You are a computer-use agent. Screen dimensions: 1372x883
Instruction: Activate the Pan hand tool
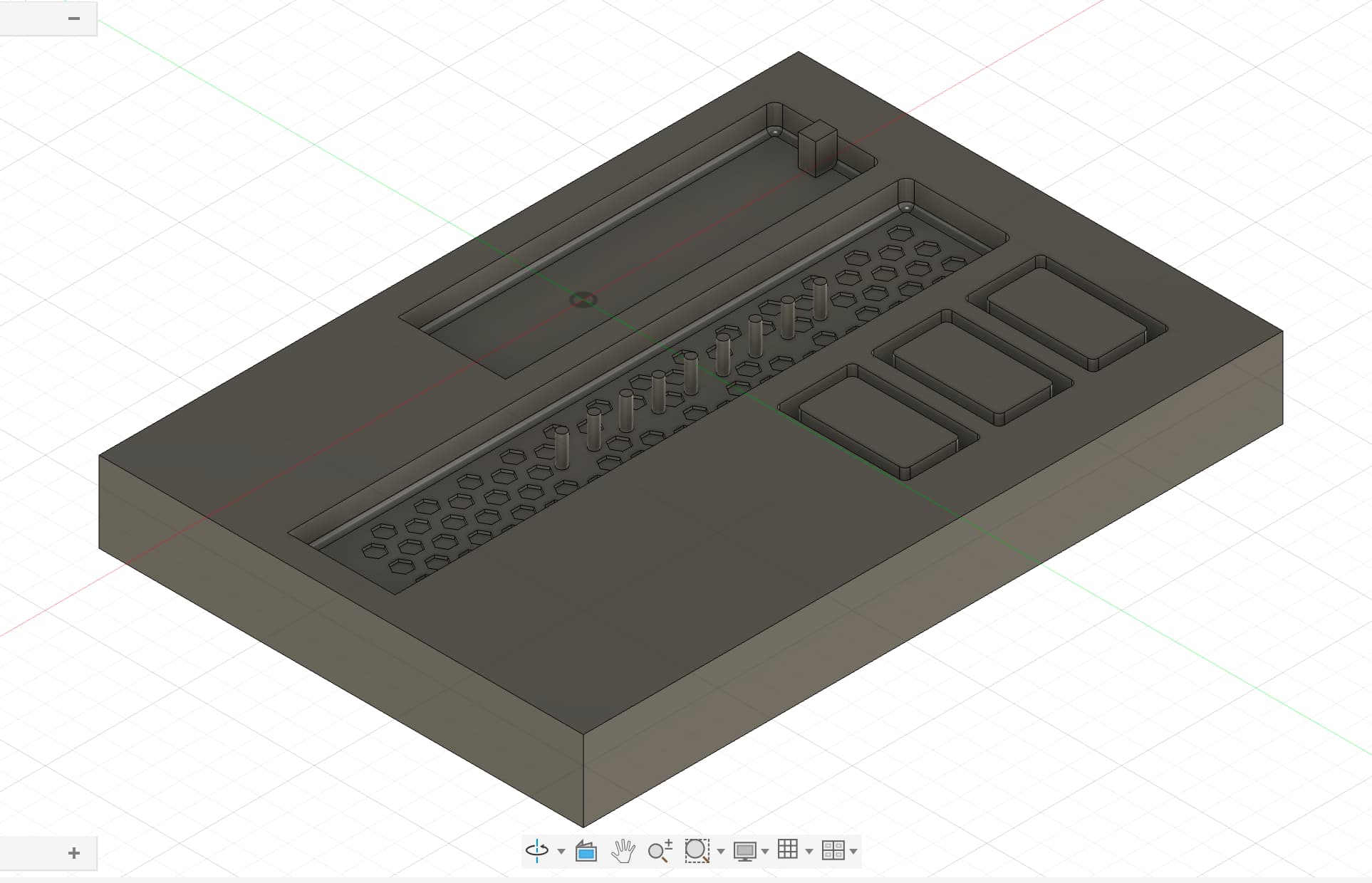coord(623,850)
